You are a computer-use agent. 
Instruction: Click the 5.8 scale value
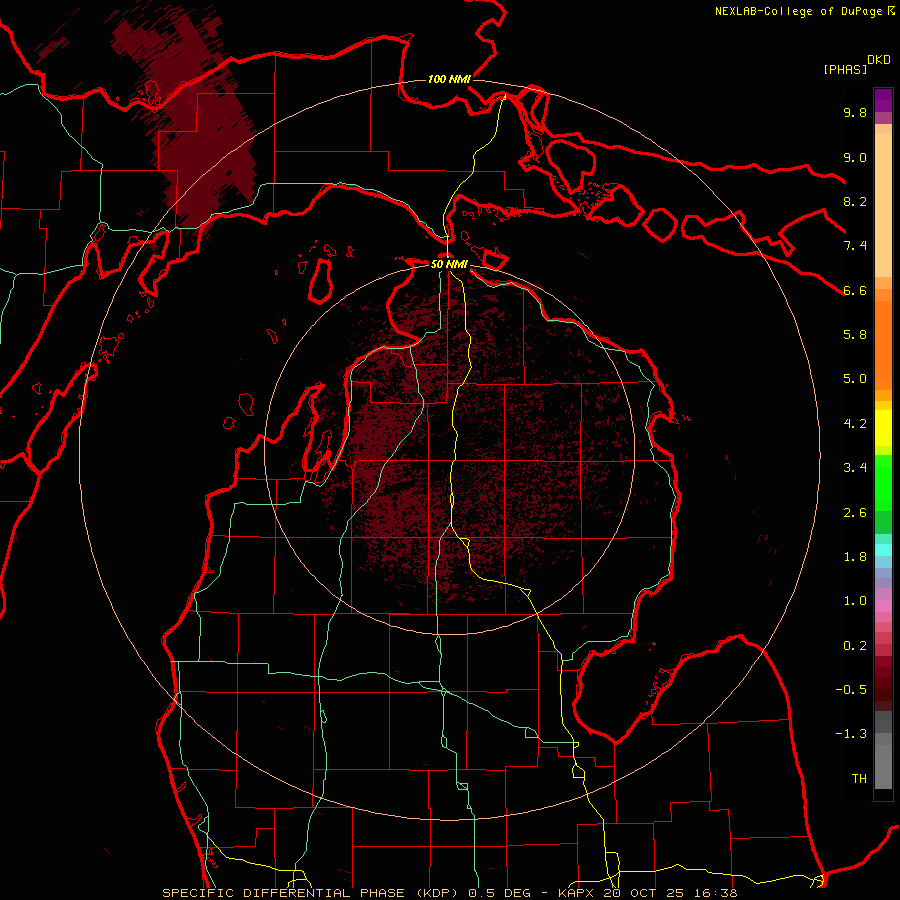855,335
